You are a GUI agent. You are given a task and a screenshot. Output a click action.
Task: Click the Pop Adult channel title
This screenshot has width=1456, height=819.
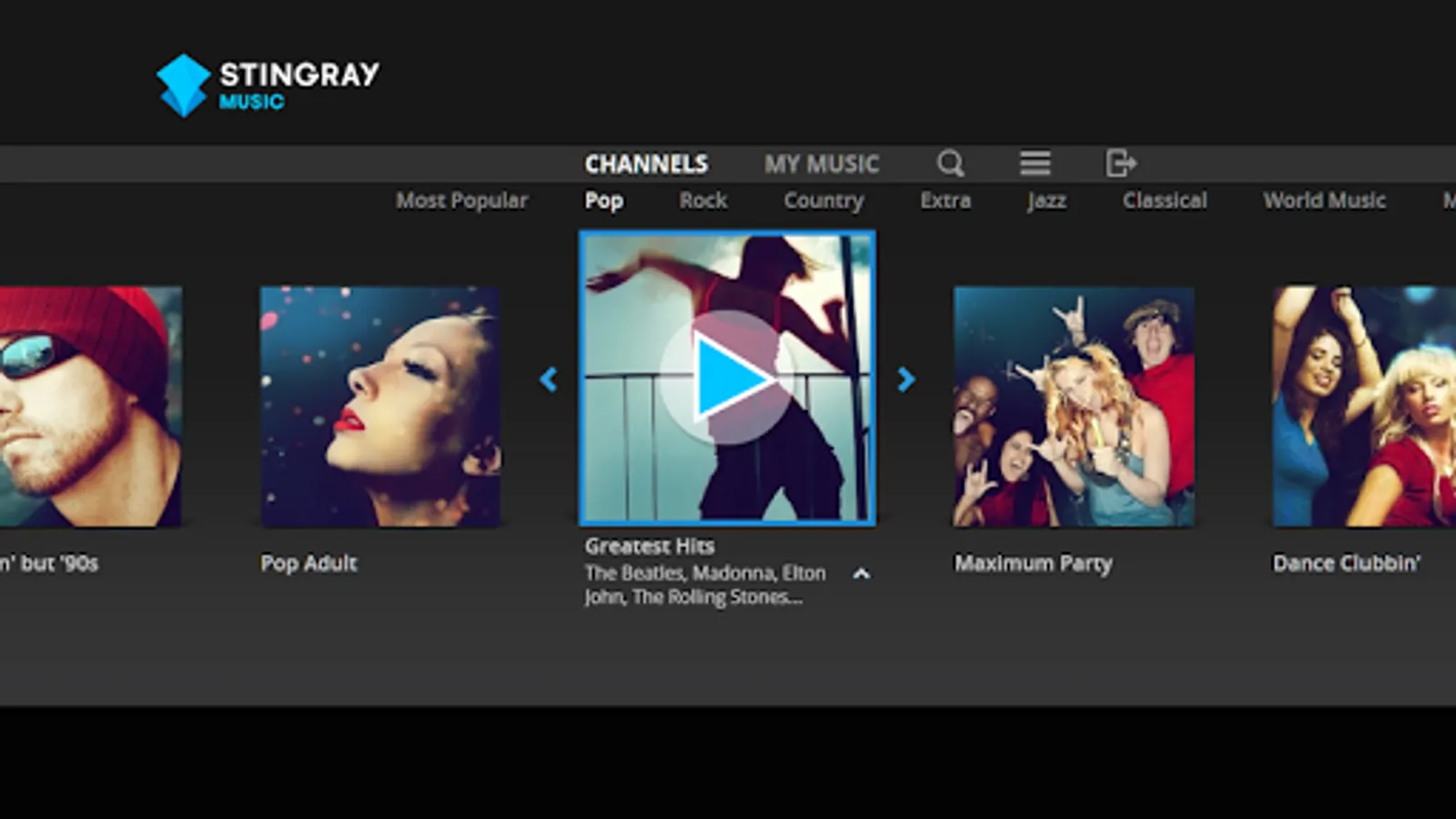[x=309, y=563]
